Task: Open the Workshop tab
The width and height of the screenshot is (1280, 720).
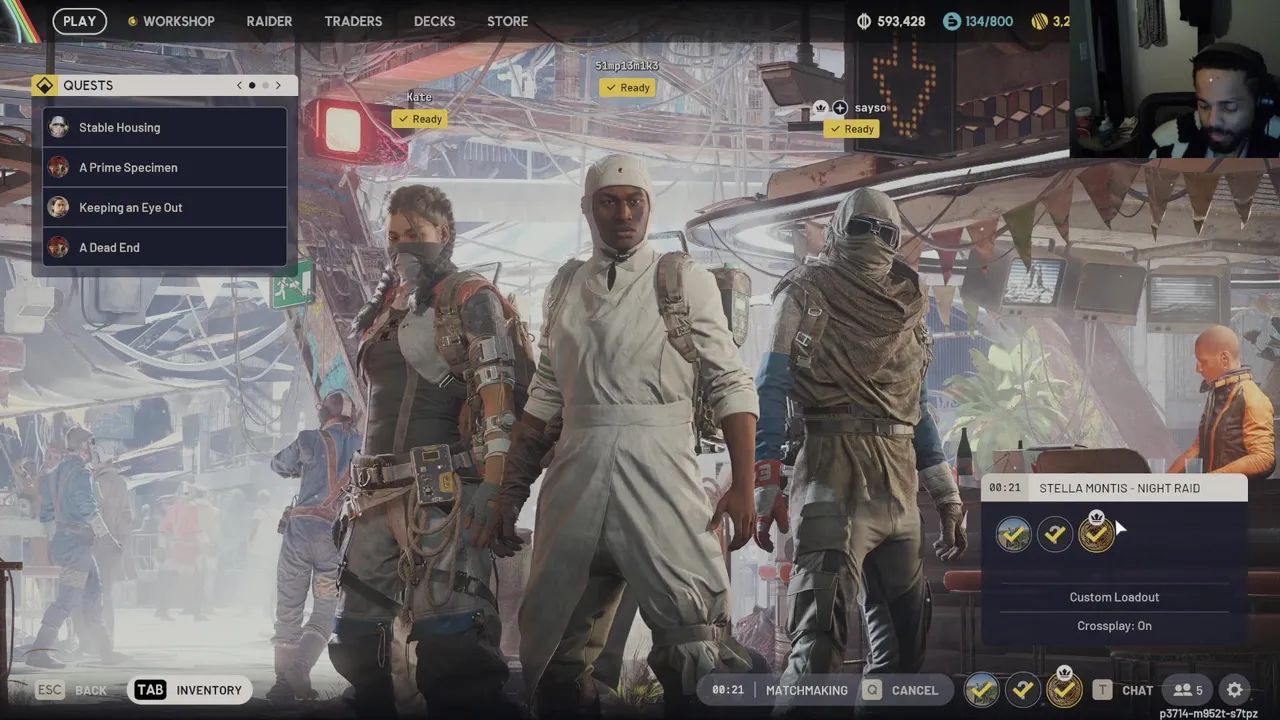Action: [178, 21]
